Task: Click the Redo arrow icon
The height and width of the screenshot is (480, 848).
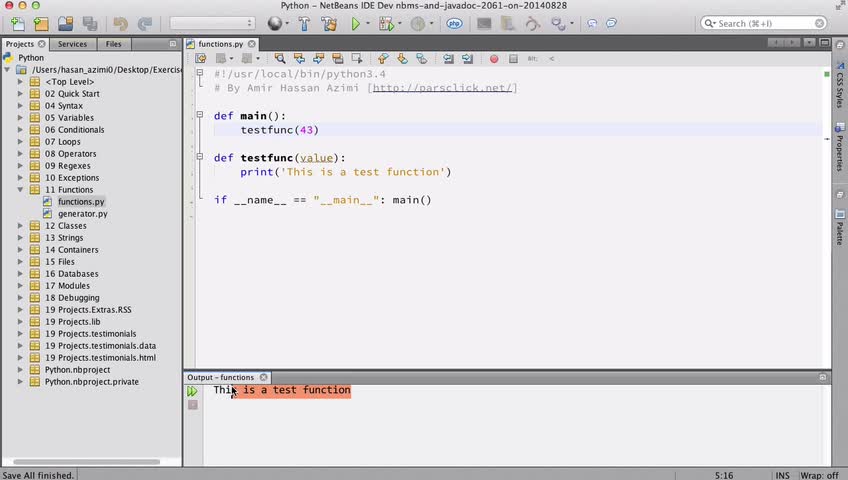Action: [x=144, y=24]
